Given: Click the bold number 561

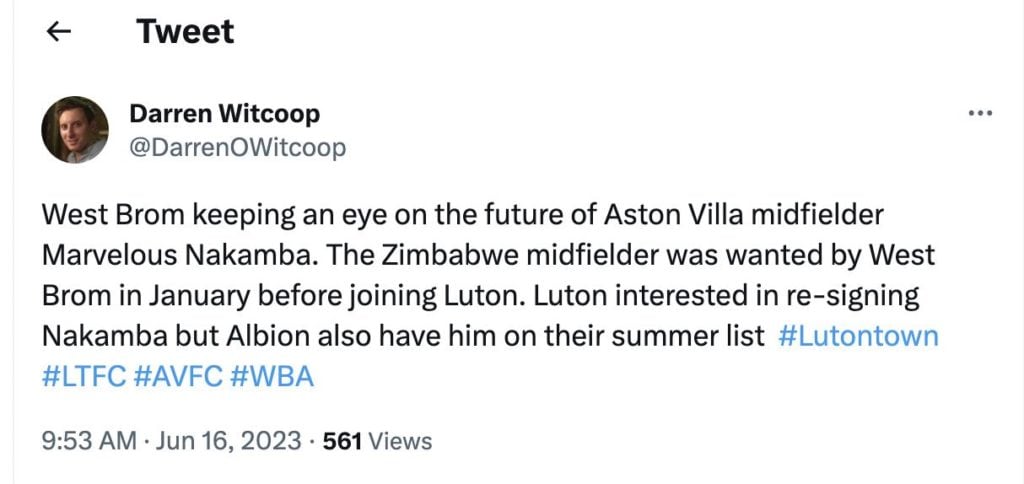Looking at the screenshot, I should click(342, 441).
